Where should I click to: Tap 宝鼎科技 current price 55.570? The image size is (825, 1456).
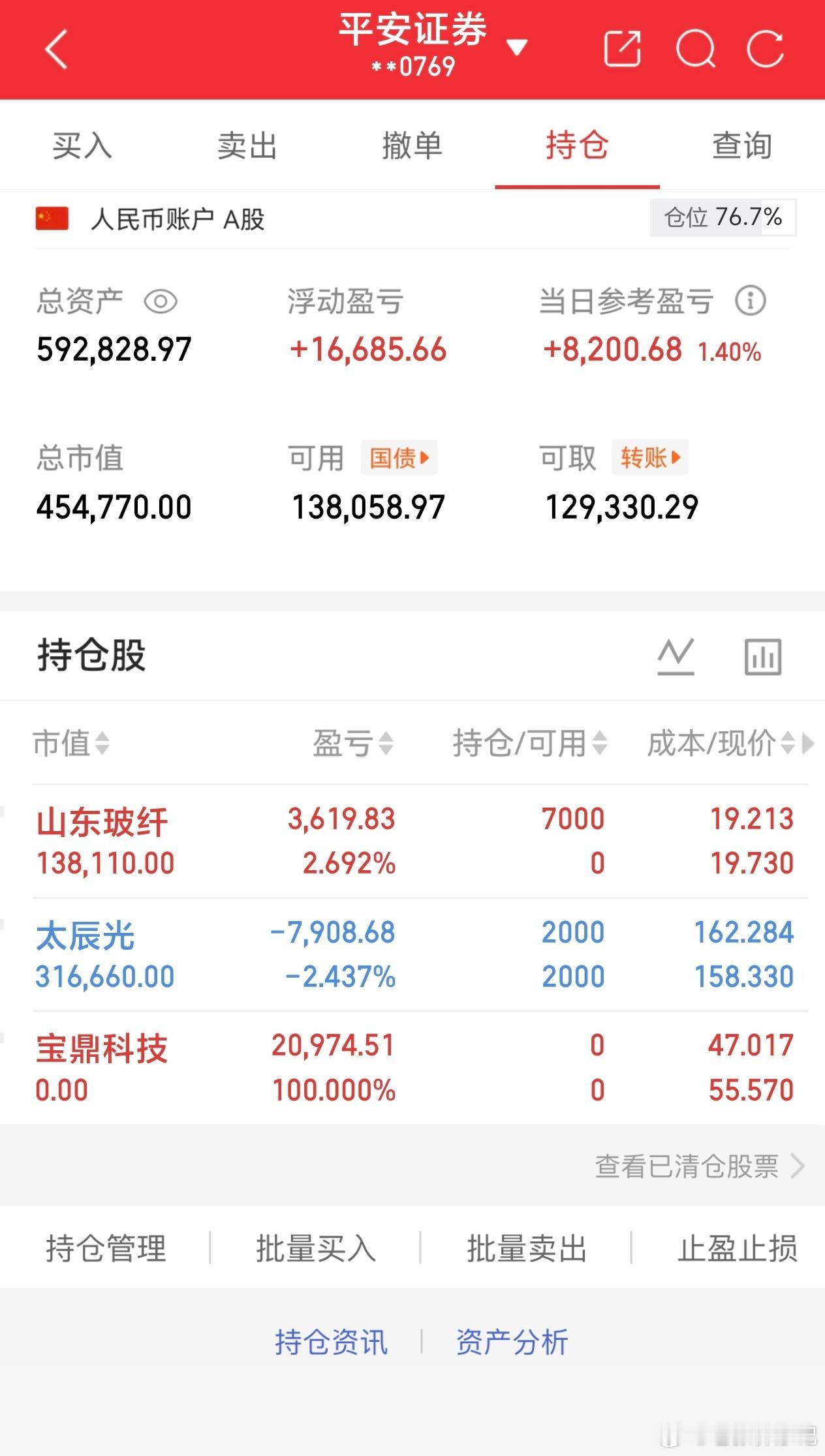point(751,1090)
